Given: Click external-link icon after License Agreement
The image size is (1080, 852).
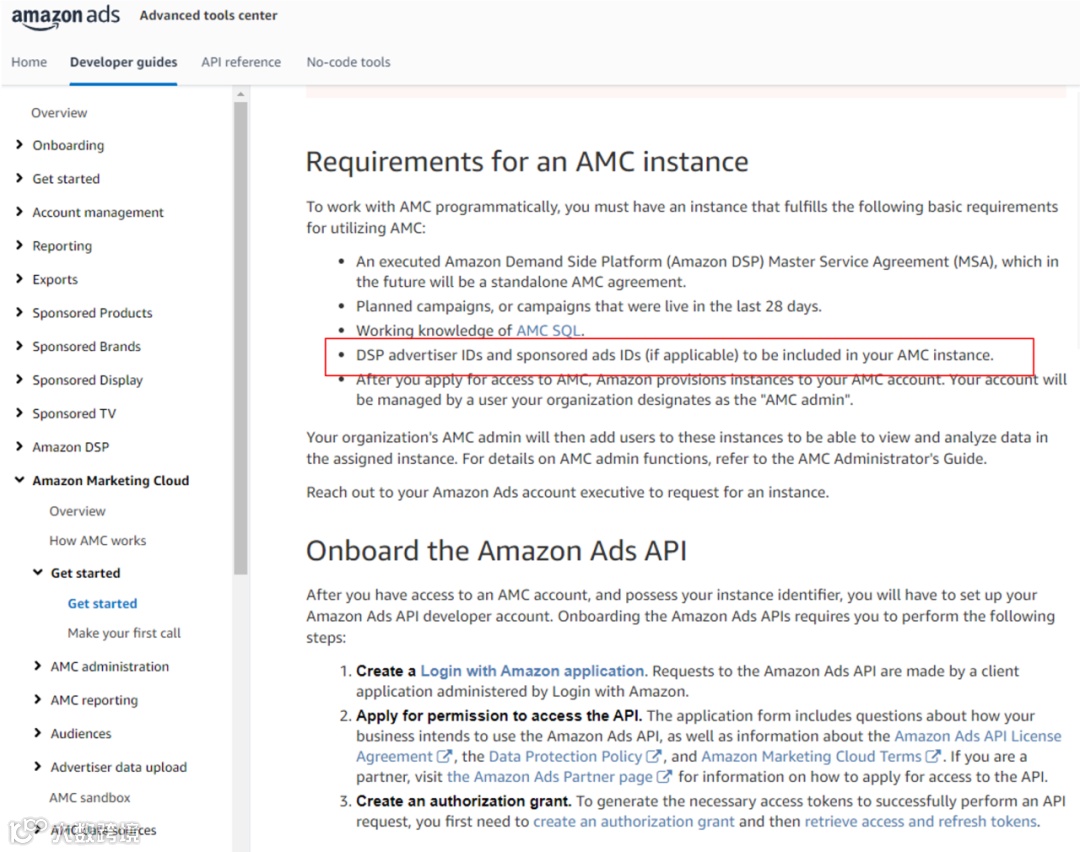Looking at the screenshot, I should point(444,756).
